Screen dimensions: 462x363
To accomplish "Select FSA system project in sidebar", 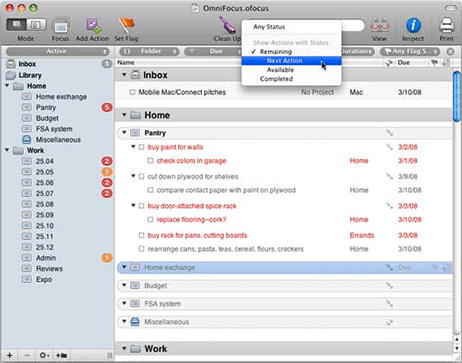I will point(54,129).
